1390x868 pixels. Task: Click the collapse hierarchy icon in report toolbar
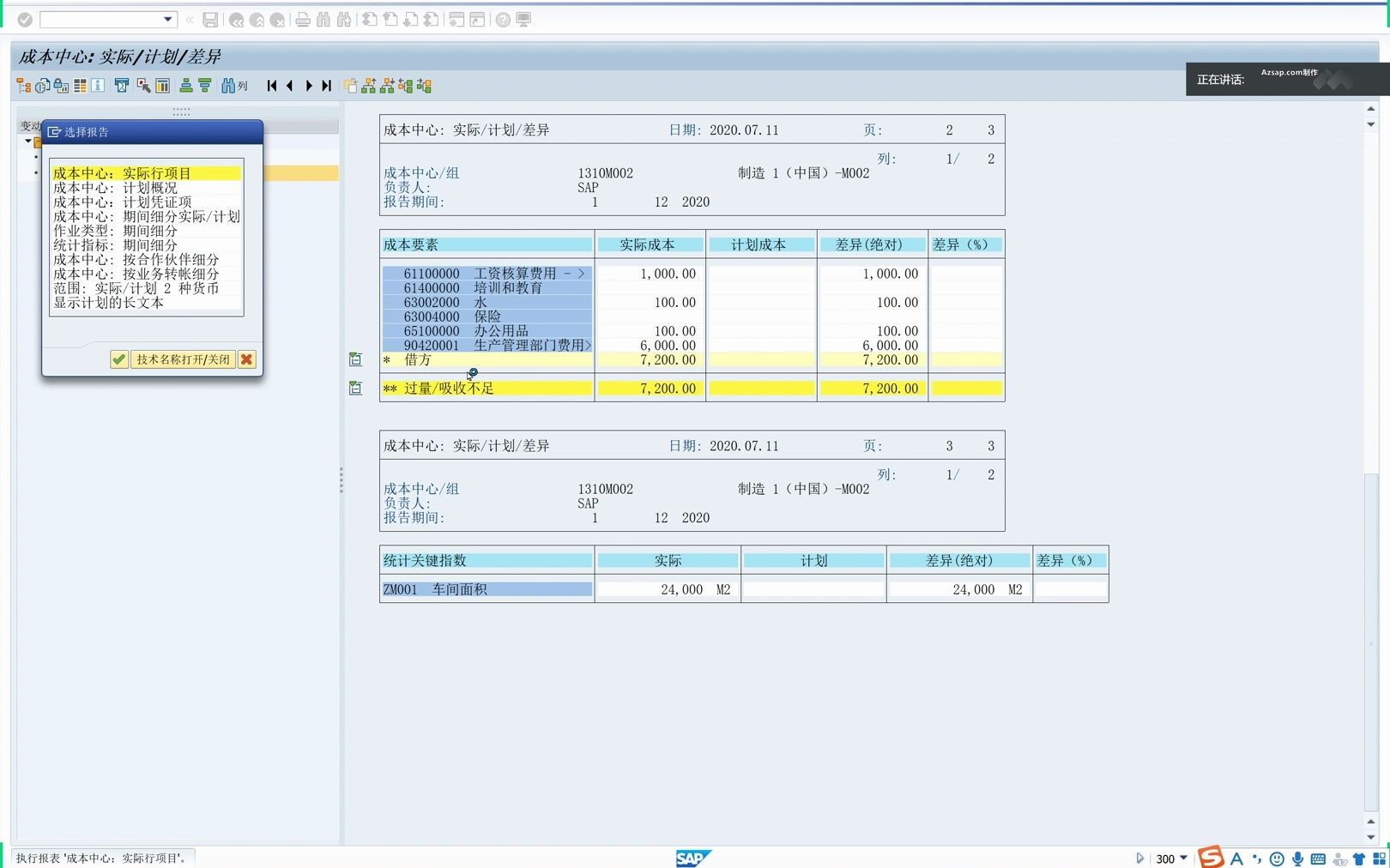coord(388,86)
